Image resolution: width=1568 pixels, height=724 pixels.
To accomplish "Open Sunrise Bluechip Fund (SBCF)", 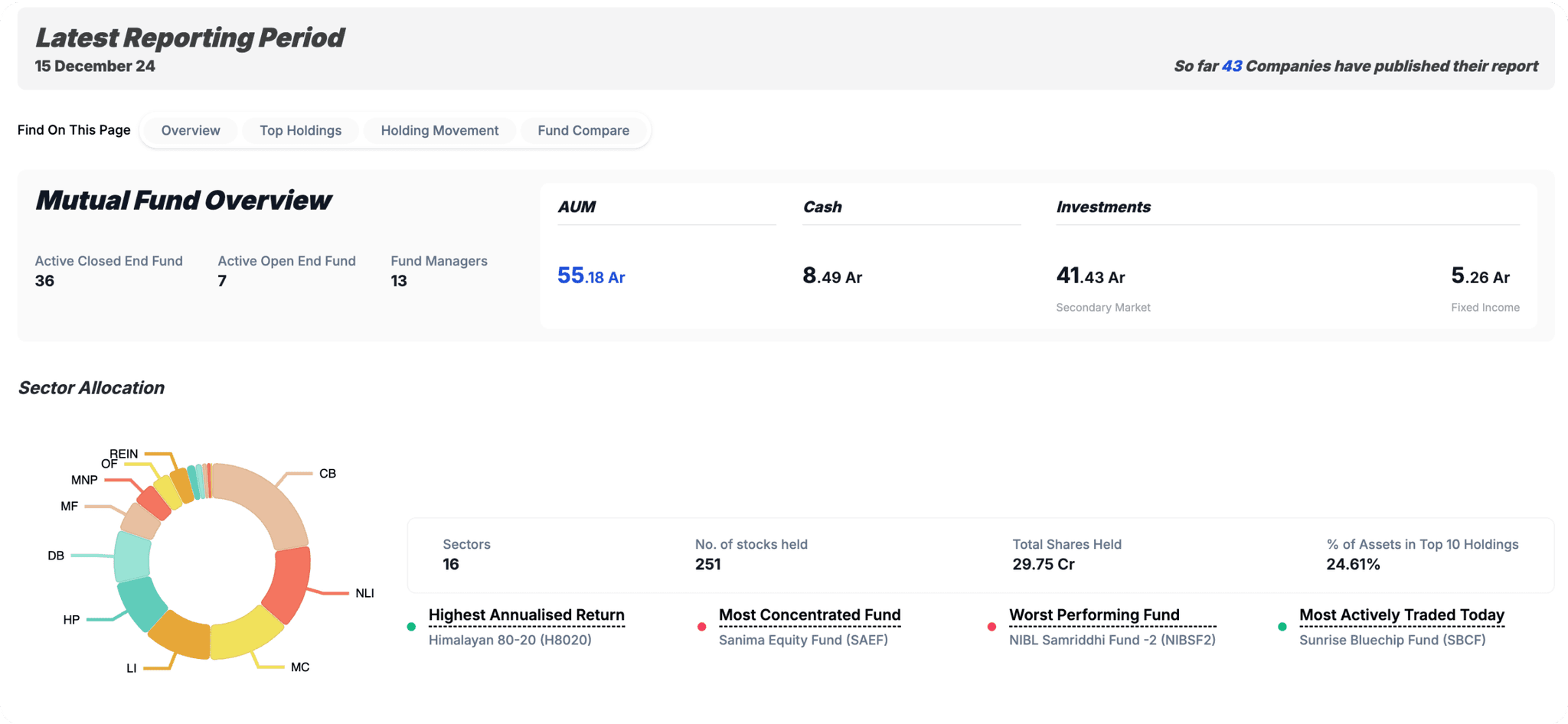I will click(x=1392, y=640).
